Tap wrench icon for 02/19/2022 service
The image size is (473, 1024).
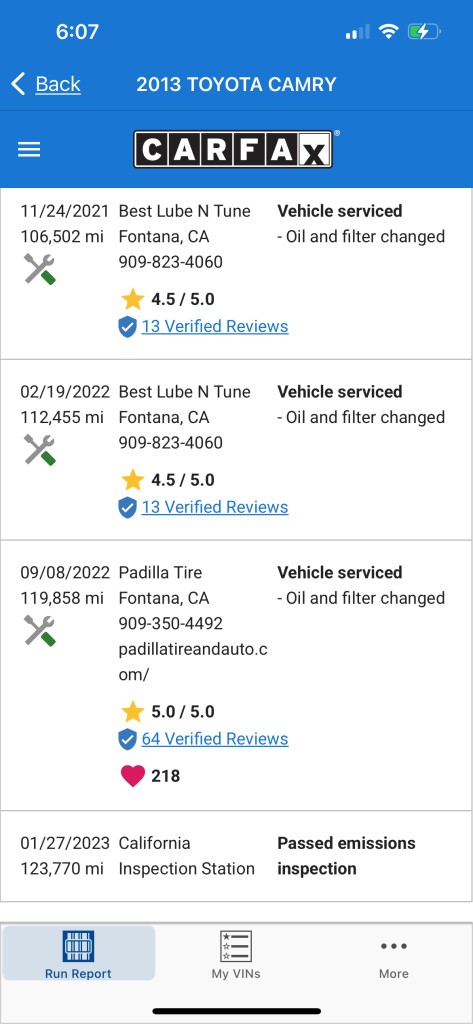[40, 450]
